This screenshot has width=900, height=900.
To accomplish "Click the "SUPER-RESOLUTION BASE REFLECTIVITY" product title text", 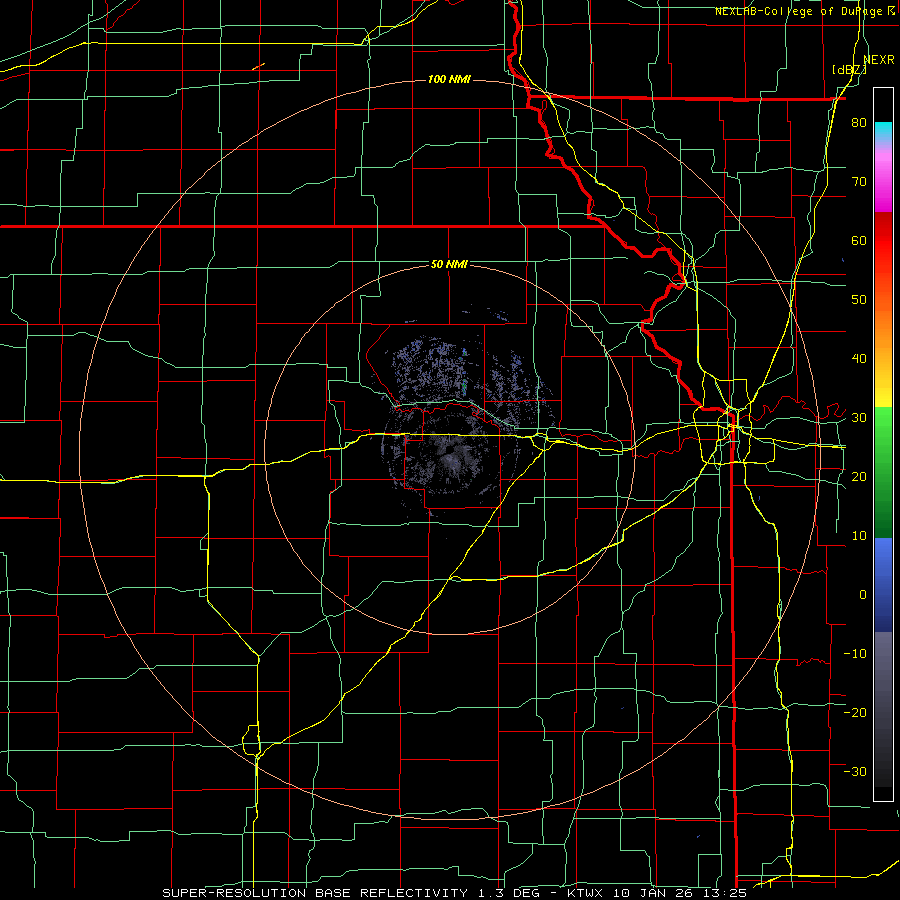I will coord(315,893).
